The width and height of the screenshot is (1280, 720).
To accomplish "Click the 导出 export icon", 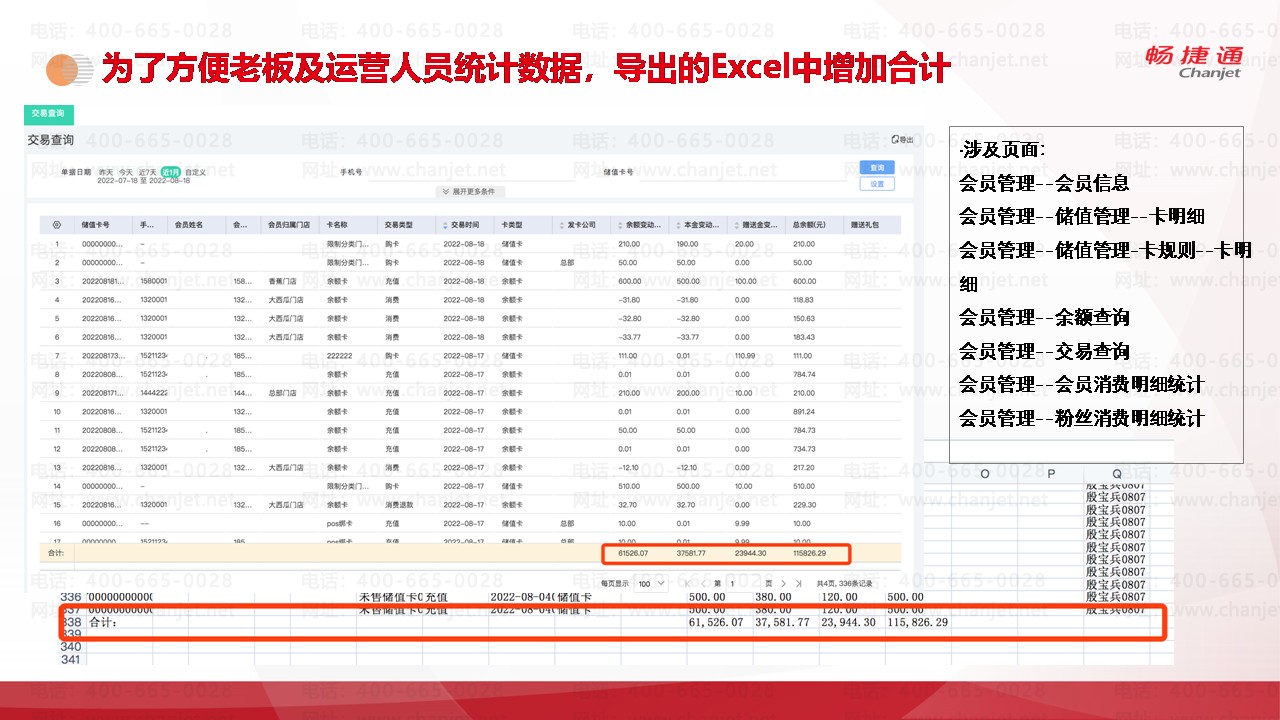I will click(x=901, y=140).
